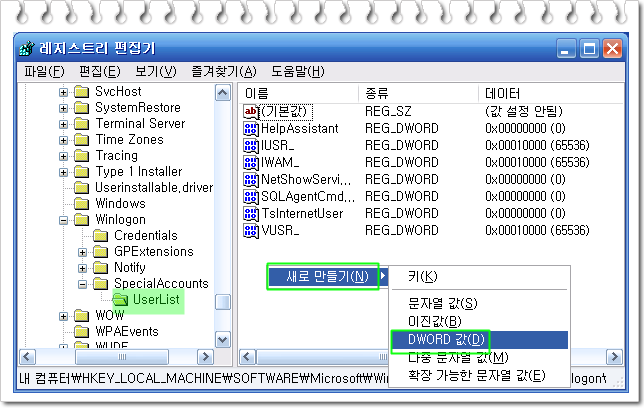
Task: Click the 데이터 column header
Action: point(551,94)
